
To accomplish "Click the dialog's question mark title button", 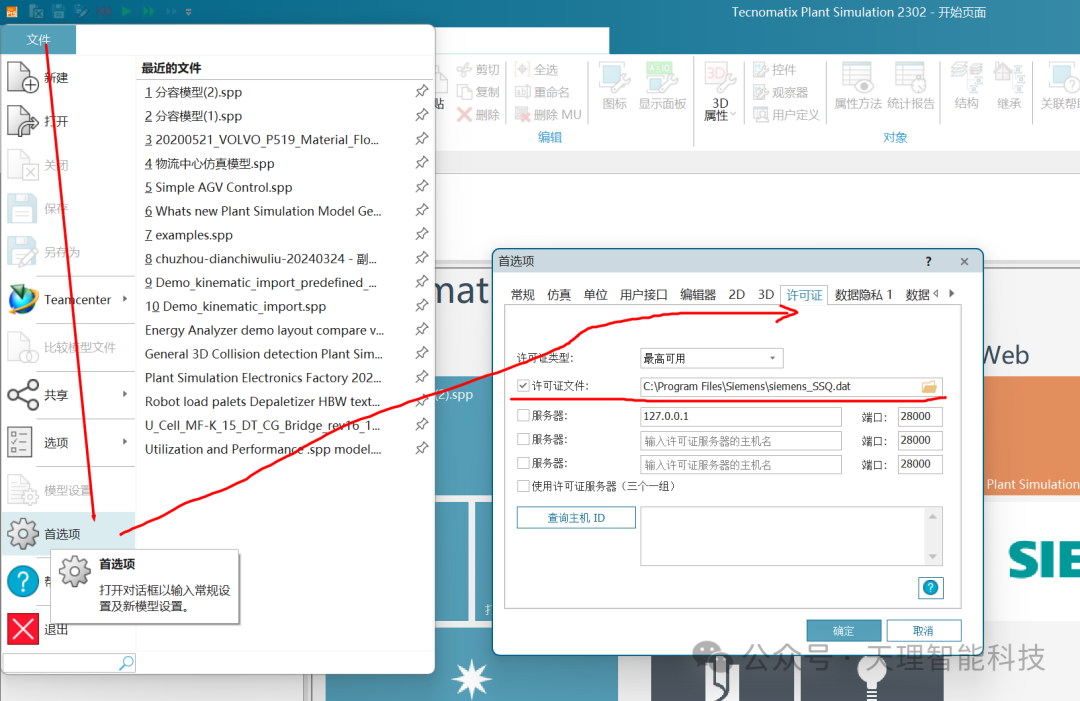I will pos(928,262).
